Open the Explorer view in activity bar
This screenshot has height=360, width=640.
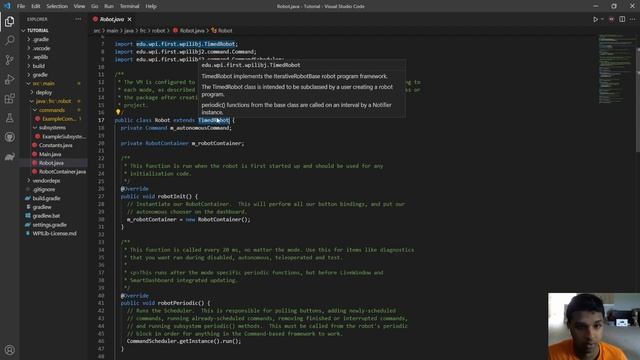[9, 21]
